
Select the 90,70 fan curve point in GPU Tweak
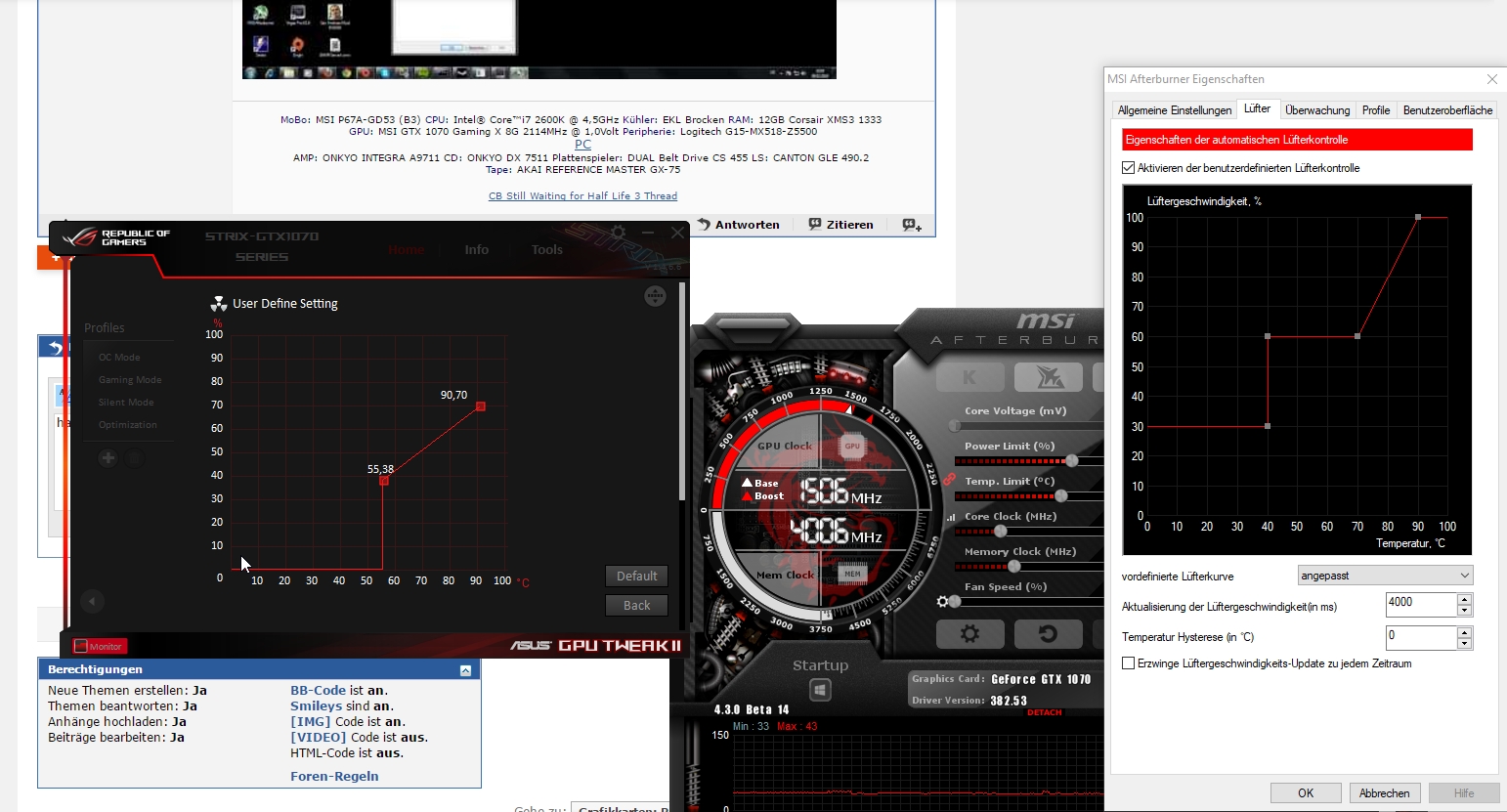click(x=480, y=406)
